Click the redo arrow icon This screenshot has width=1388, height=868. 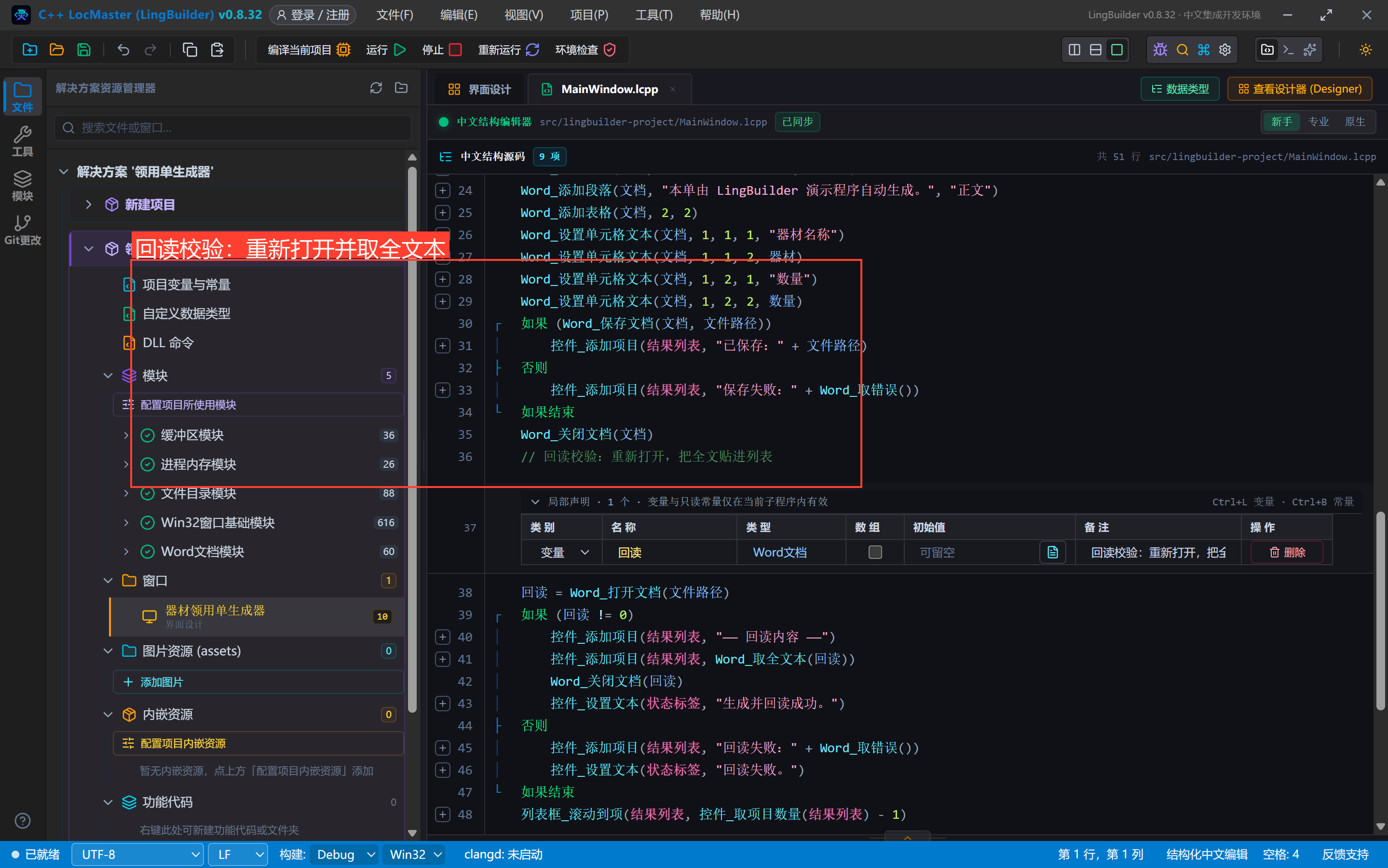point(150,50)
